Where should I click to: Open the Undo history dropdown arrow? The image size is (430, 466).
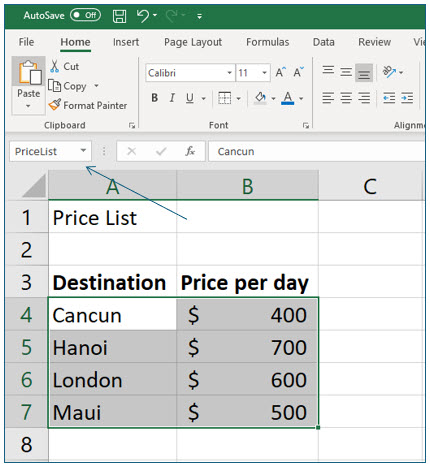tap(155, 15)
